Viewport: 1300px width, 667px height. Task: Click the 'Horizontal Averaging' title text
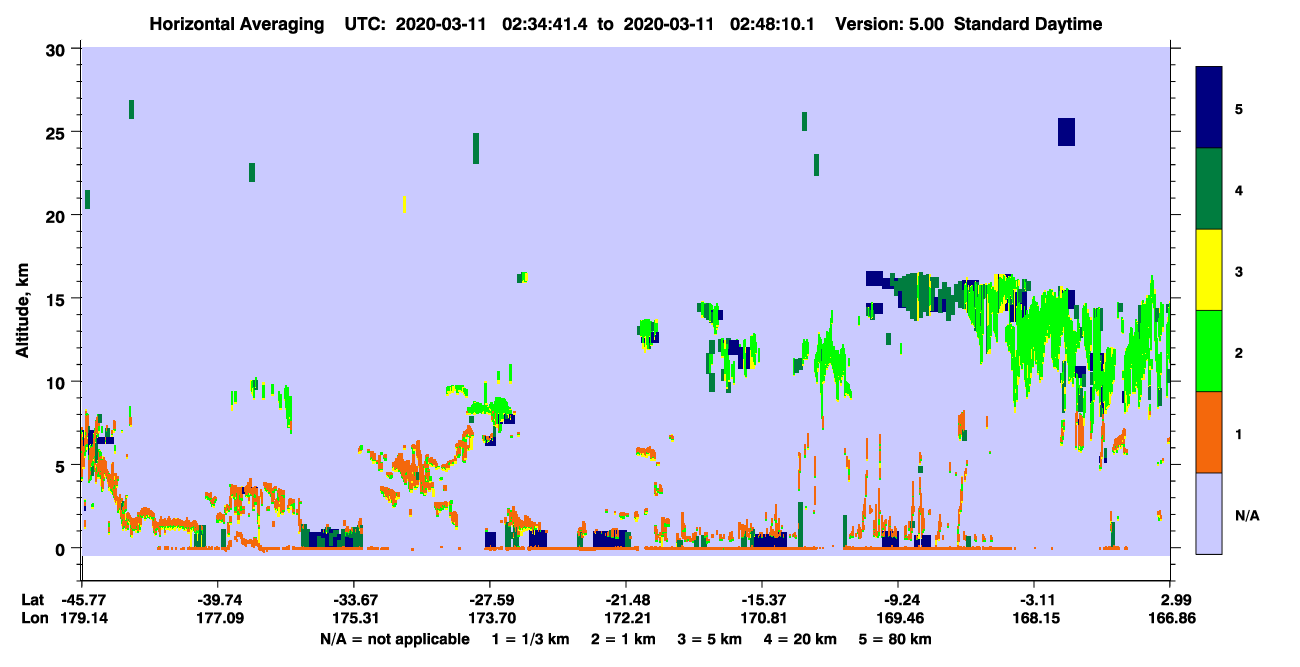pos(238,24)
